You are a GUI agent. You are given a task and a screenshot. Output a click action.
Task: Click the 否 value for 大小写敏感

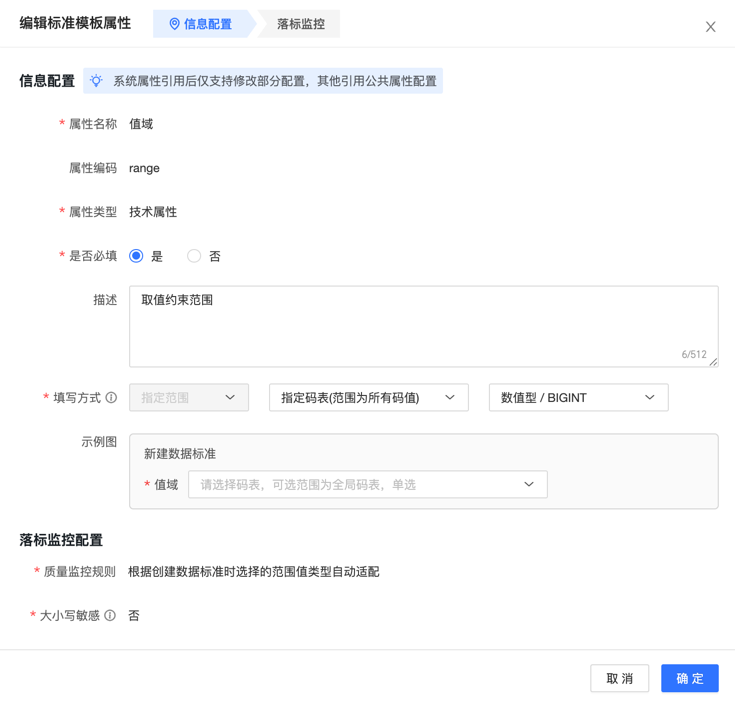pyautogui.click(x=134, y=615)
